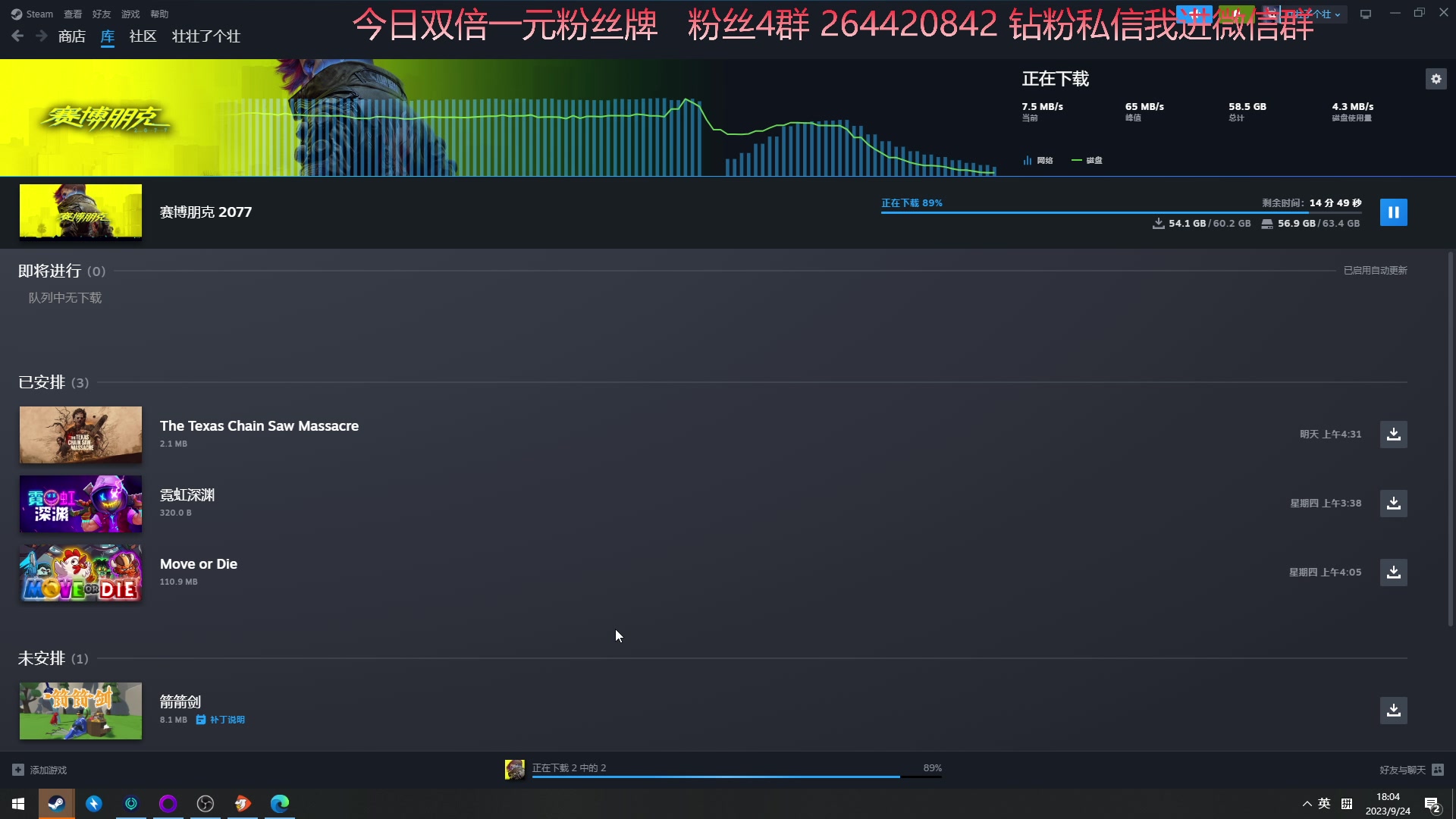This screenshot has width=1456, height=819.
Task: Click the 即将进行 (0) section header
Action: (61, 271)
